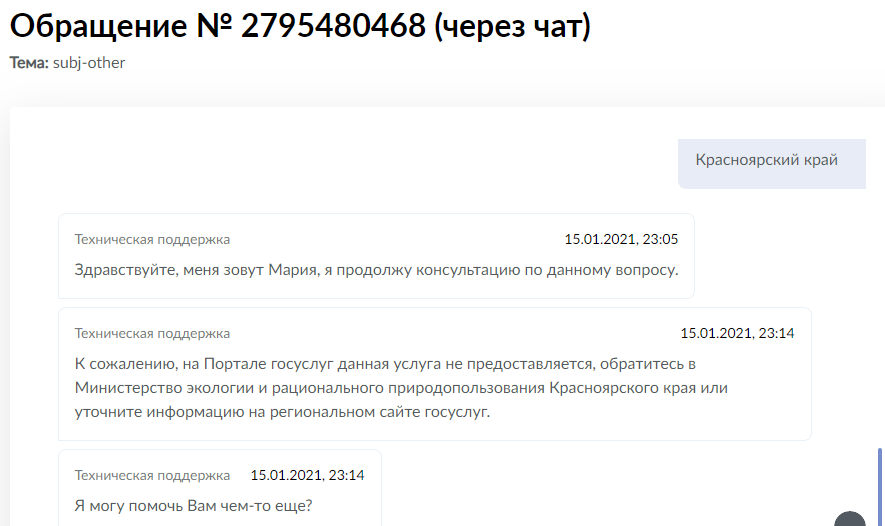The image size is (885, 526).
Task: Click the timestamp on the 'Я могу помочь' message
Action: [x=307, y=476]
